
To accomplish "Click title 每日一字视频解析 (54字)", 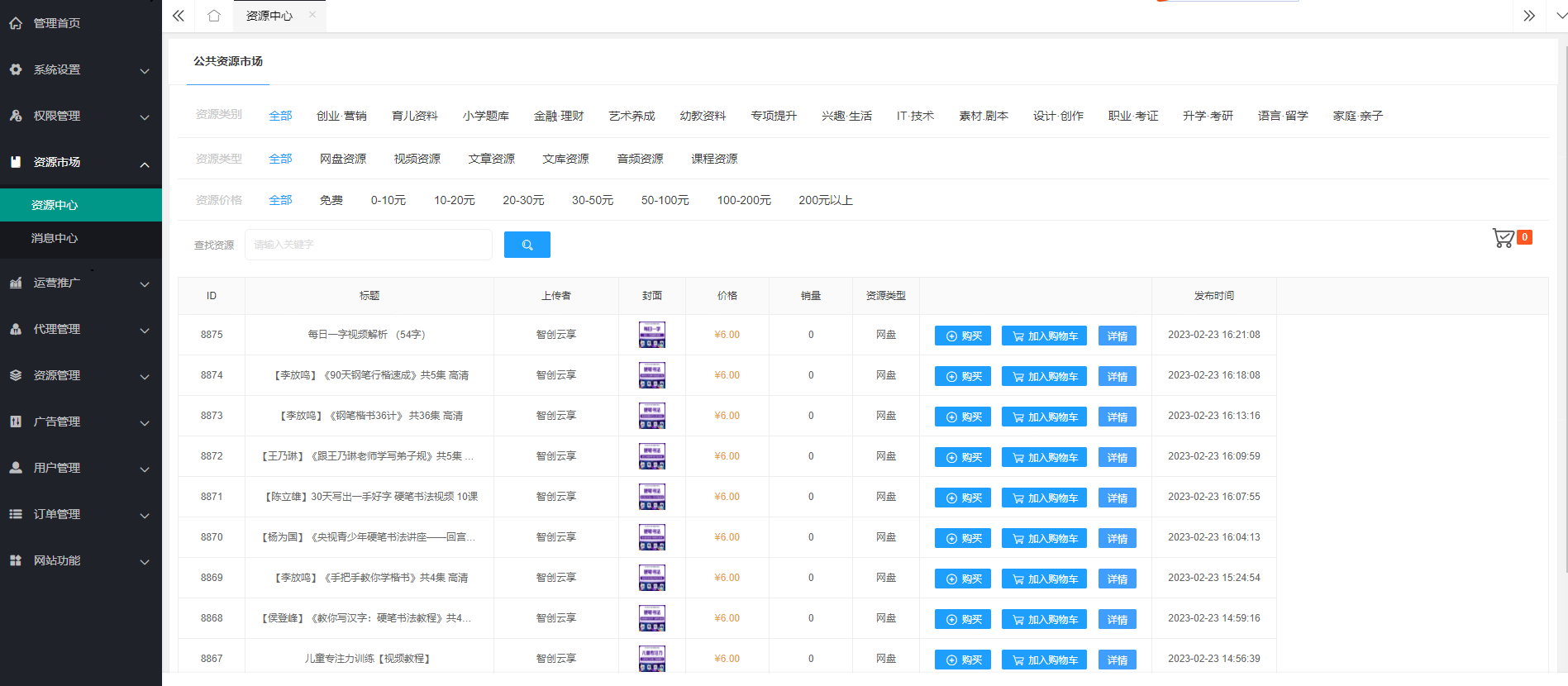I will coord(367,335).
